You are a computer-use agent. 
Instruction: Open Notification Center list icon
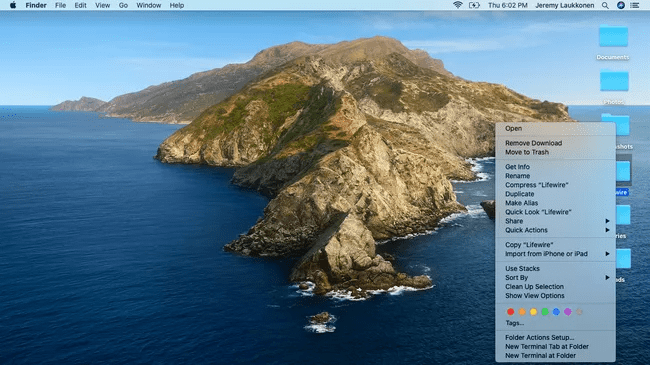click(x=635, y=5)
